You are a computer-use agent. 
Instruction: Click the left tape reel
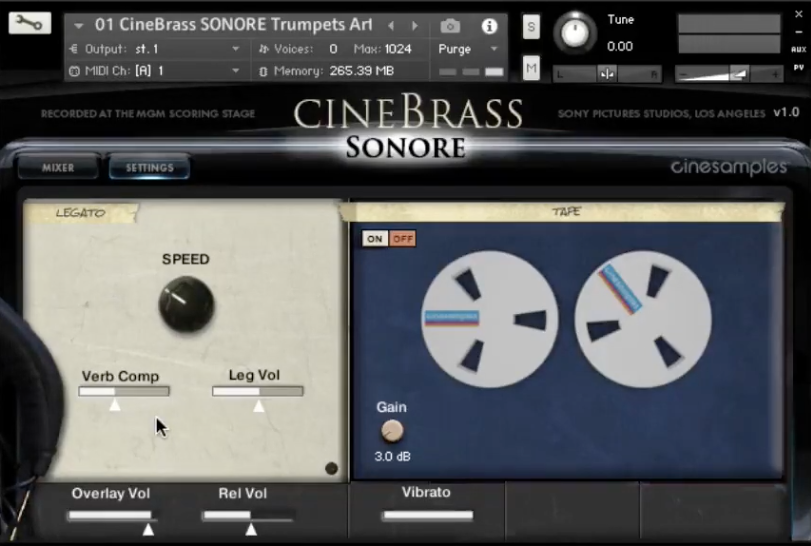tap(489, 319)
